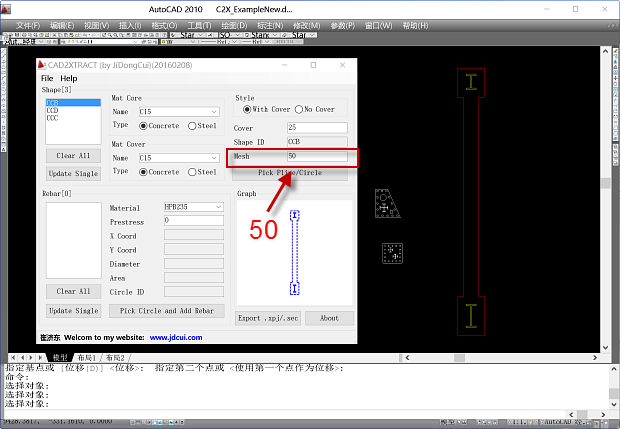Click the Cover value field
This screenshot has width=620, height=429.
click(x=317, y=127)
